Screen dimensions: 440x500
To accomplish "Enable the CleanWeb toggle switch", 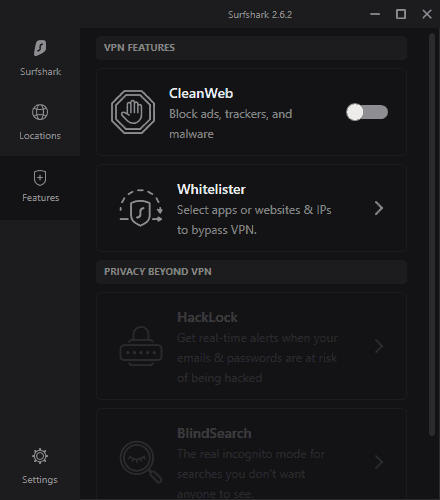I will click(367, 112).
